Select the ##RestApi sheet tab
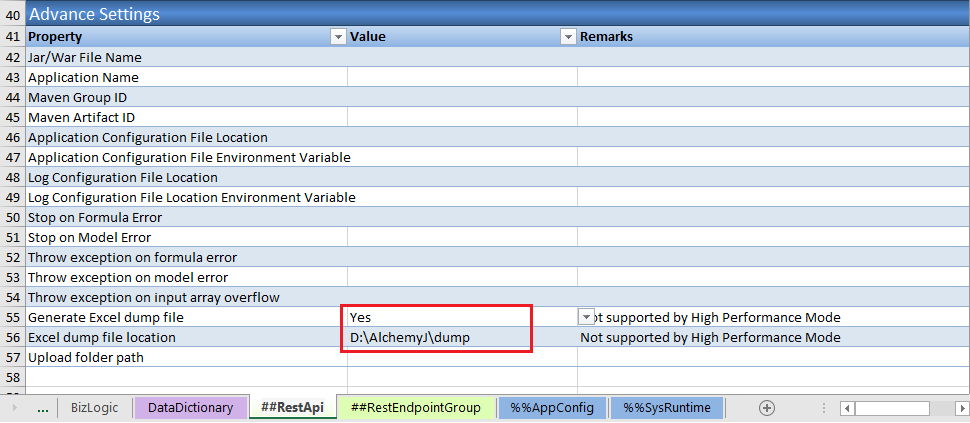The image size is (970, 423). point(292,408)
